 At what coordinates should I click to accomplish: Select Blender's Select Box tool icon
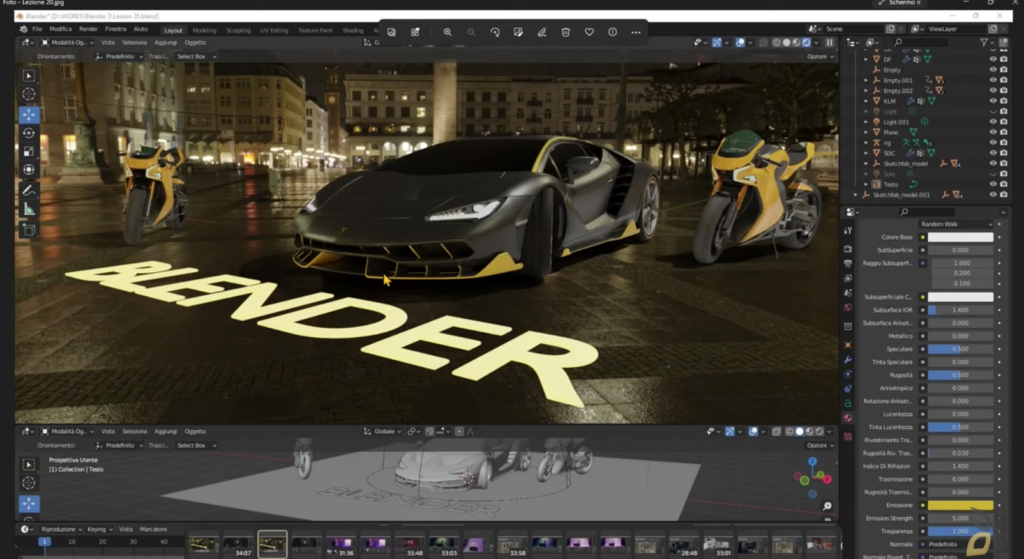click(29, 76)
